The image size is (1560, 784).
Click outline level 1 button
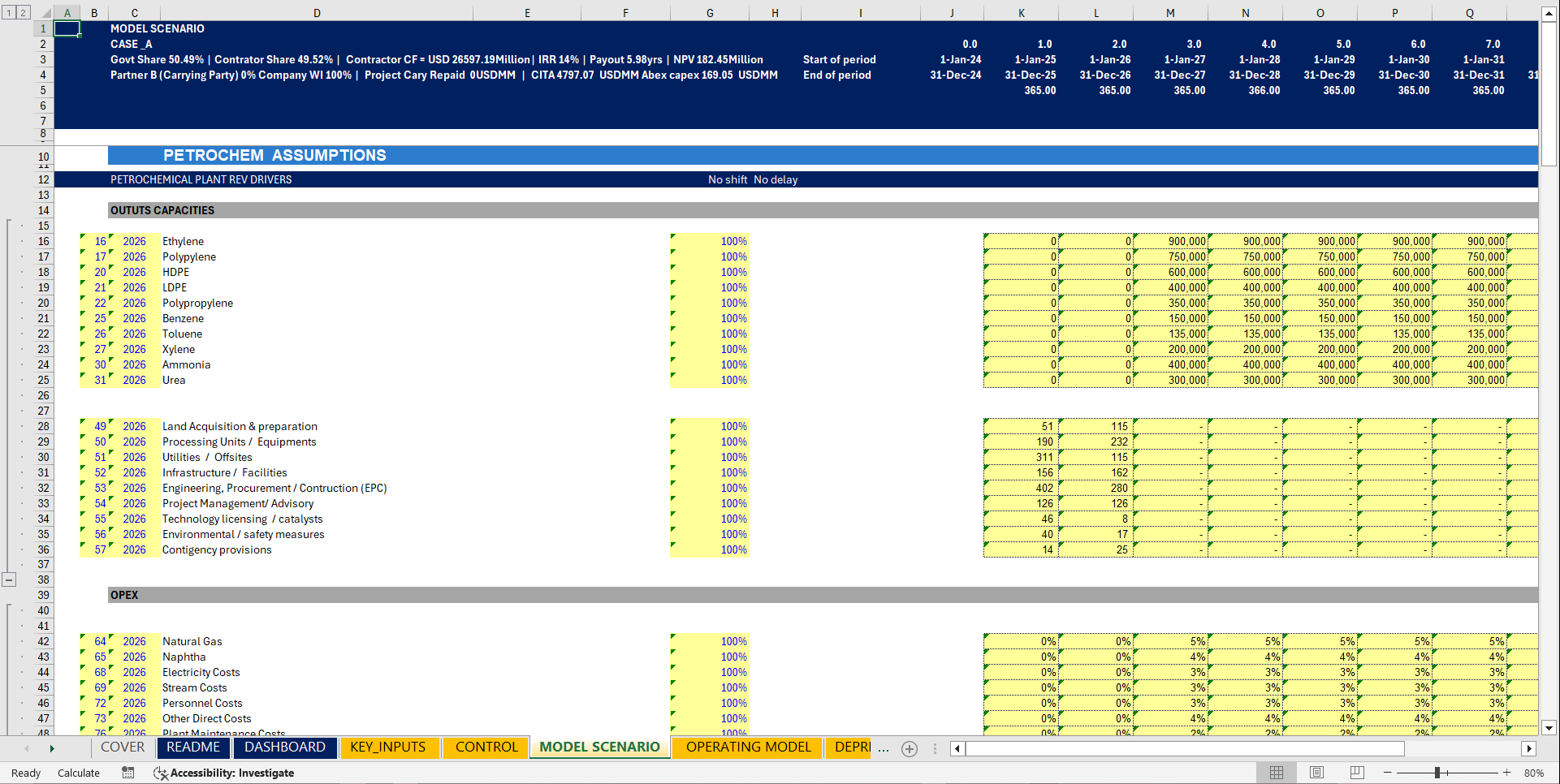(x=7, y=13)
